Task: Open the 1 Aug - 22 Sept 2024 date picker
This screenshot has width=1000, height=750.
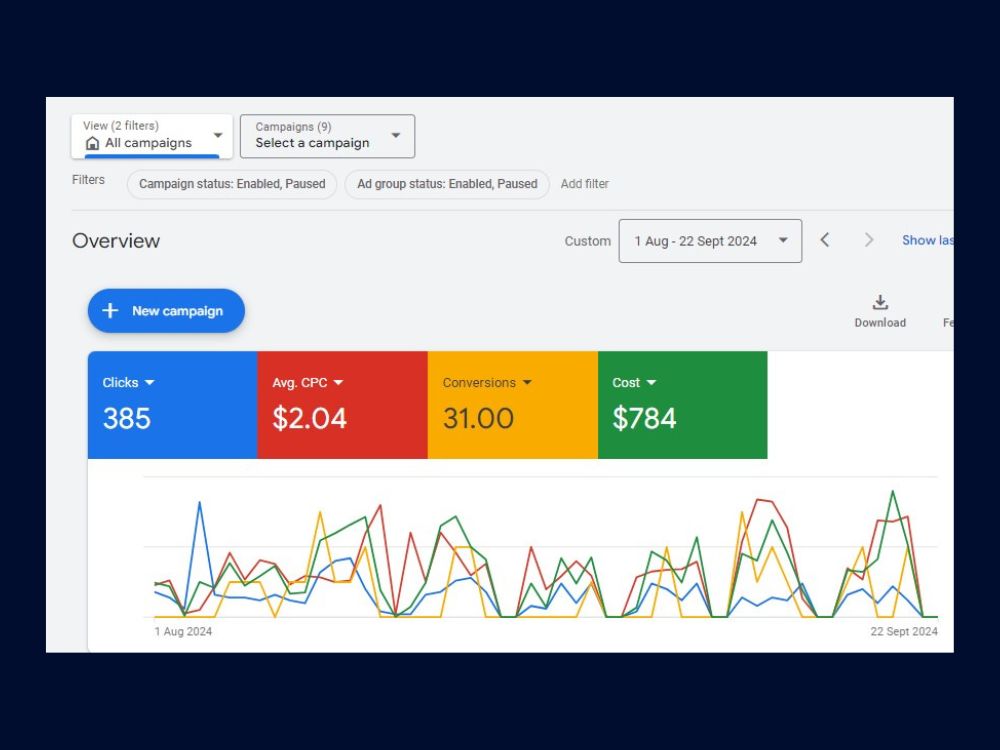Action: [710, 241]
